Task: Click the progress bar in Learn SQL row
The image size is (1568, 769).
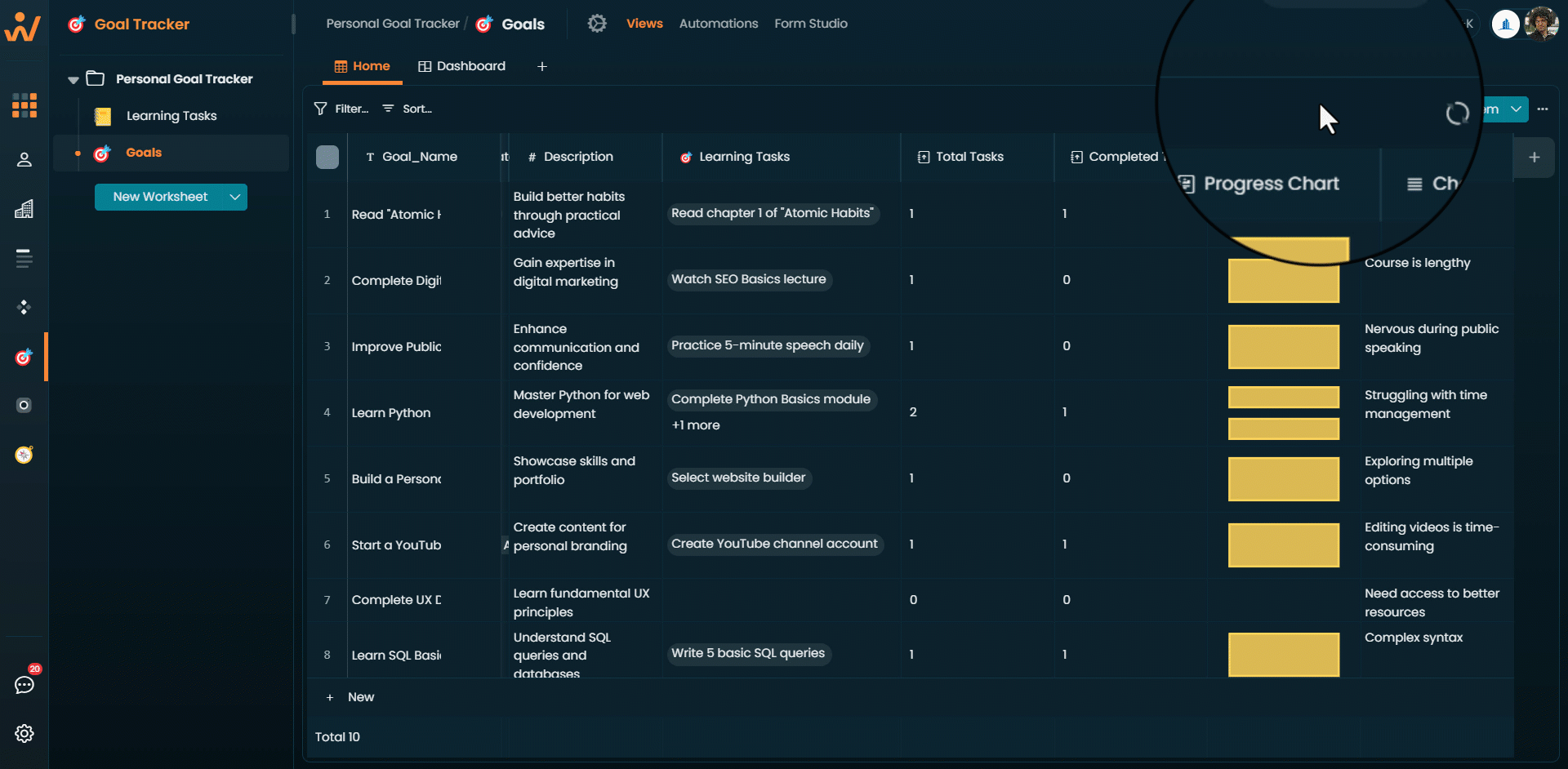Action: click(1284, 655)
